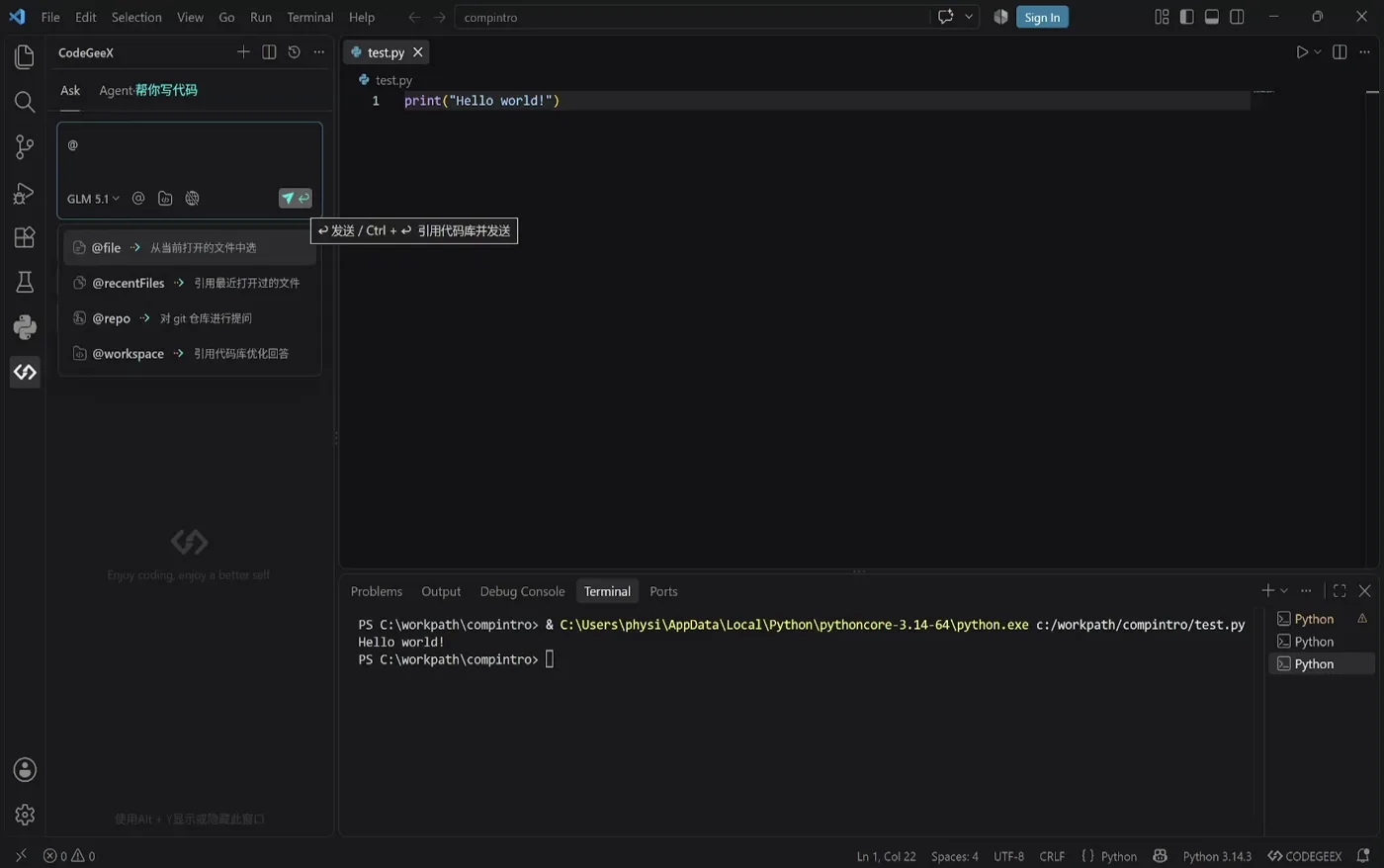
Task: Open the Selection menu
Action: click(136, 17)
